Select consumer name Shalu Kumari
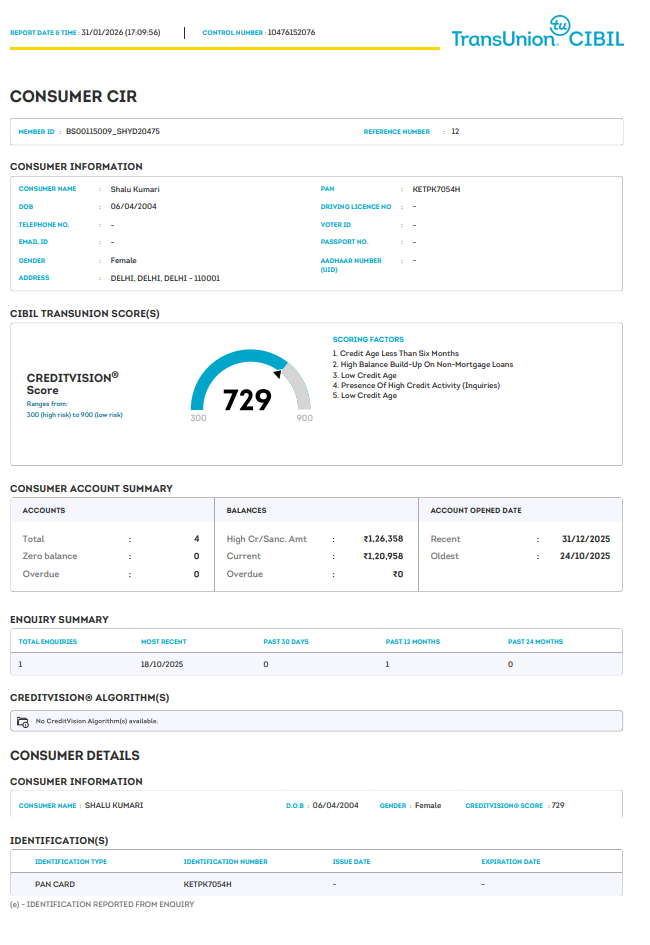 [x=135, y=189]
